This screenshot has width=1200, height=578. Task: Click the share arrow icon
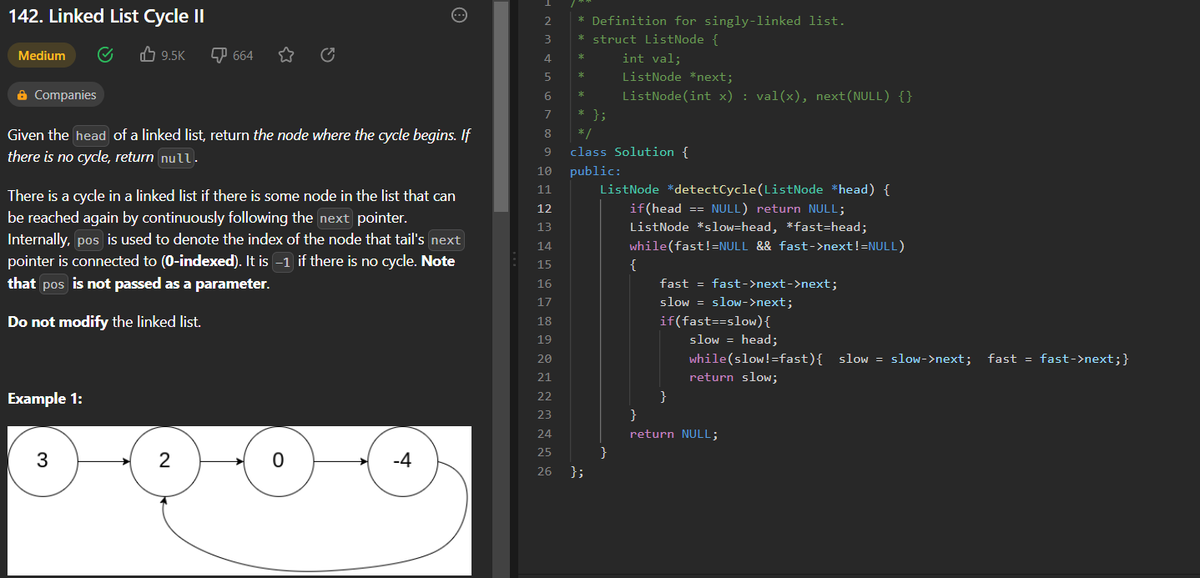(326, 56)
